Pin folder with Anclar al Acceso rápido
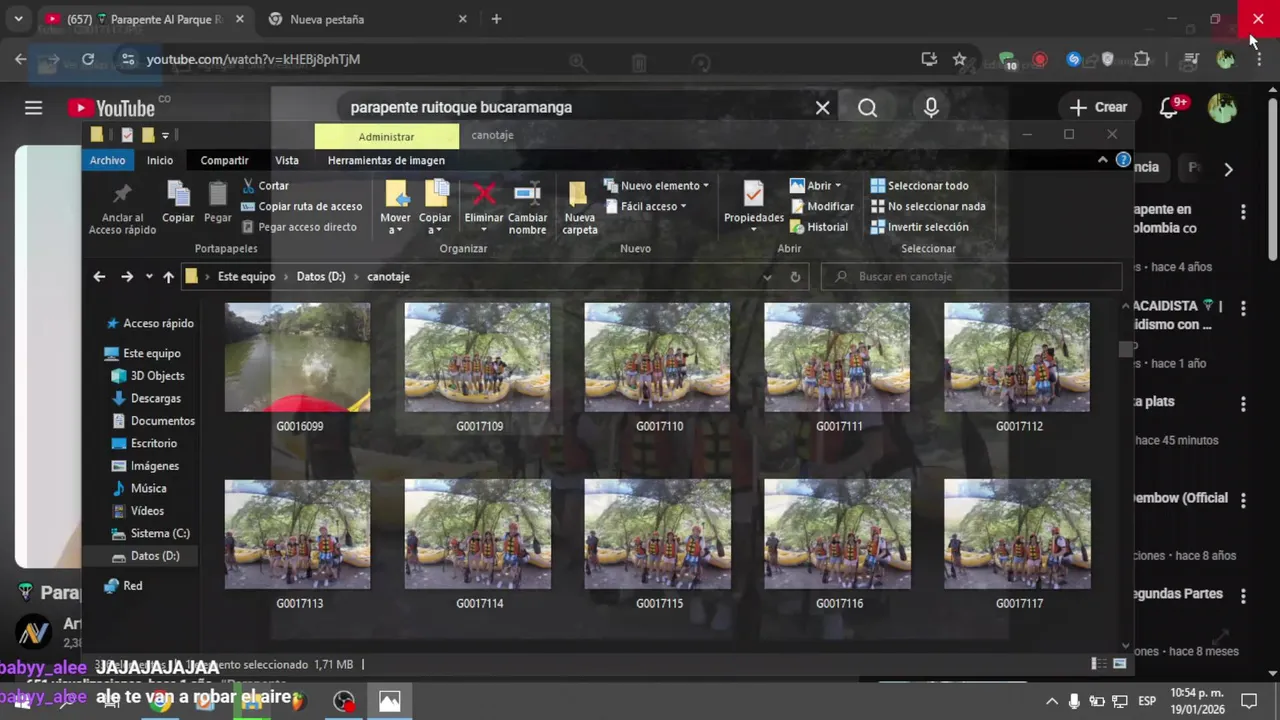The height and width of the screenshot is (720, 1280). (122, 209)
